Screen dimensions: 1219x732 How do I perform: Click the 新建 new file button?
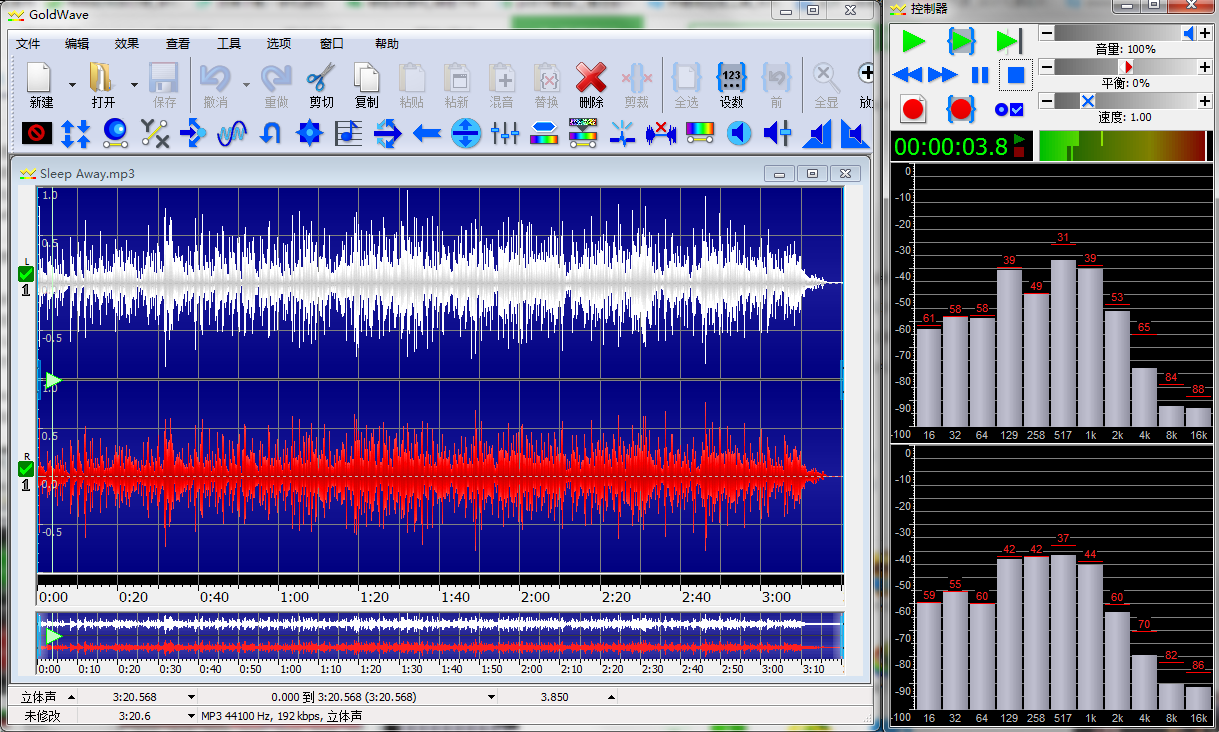click(40, 79)
